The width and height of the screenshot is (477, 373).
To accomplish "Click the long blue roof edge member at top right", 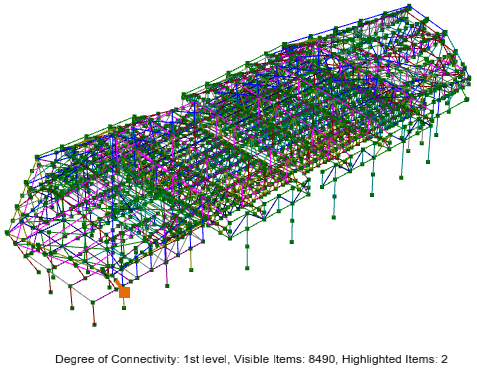I will click(347, 24).
